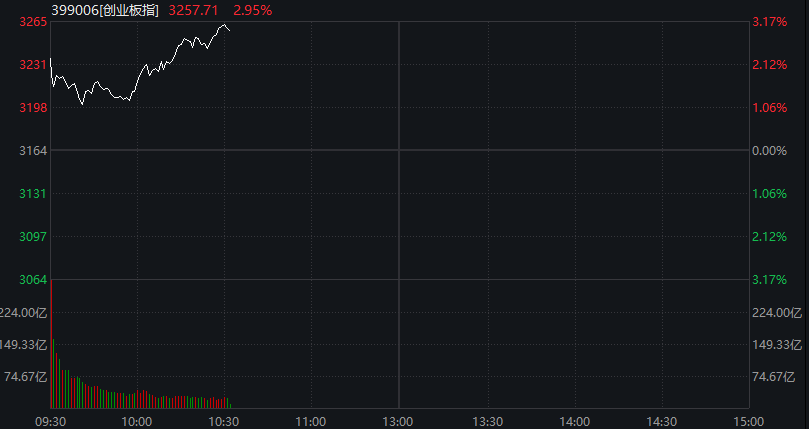Select the 11:00 time axis marker
Screen dimensions: 809x429
click(x=311, y=422)
